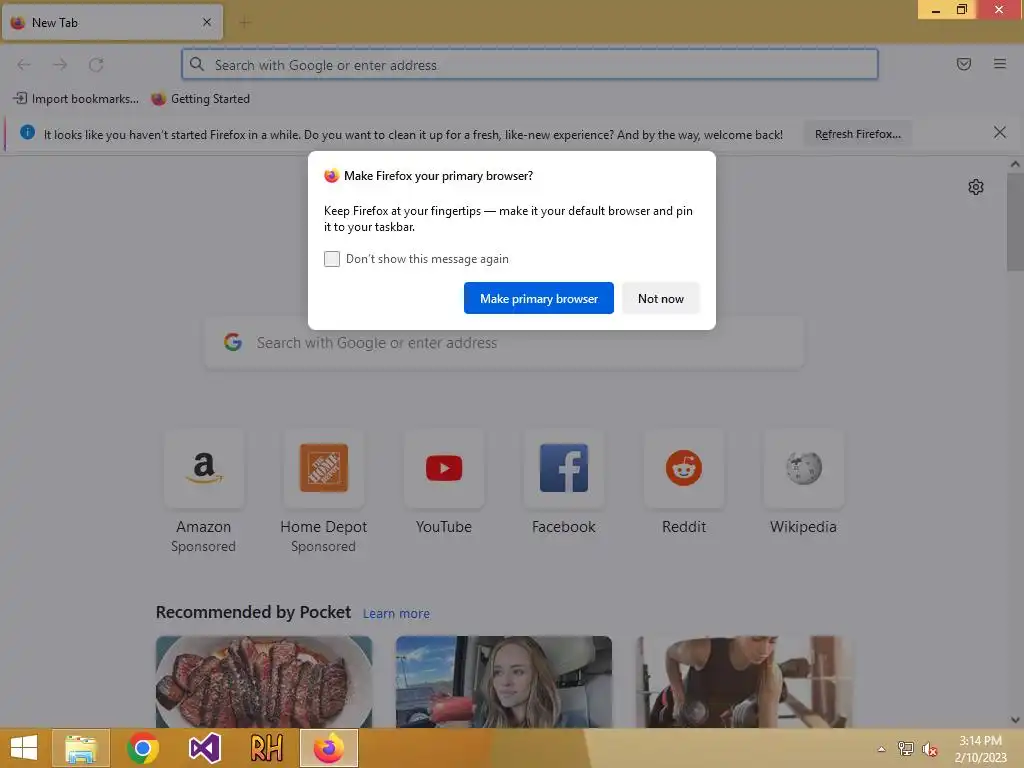Open the Save to Pocket icon
This screenshot has width=1024, height=768.
[963, 64]
